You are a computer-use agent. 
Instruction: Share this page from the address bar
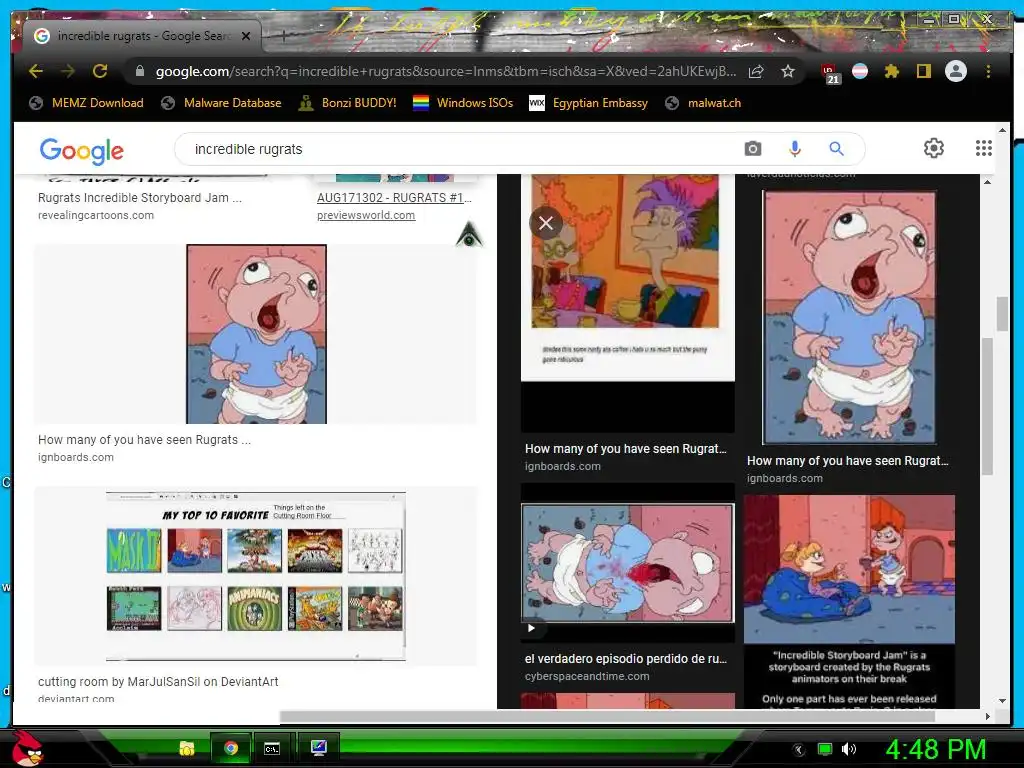click(756, 71)
